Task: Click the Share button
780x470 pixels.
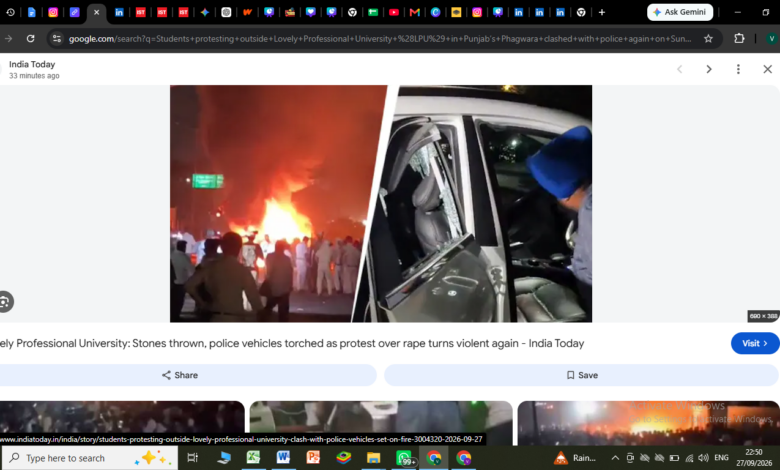Action: tap(180, 375)
